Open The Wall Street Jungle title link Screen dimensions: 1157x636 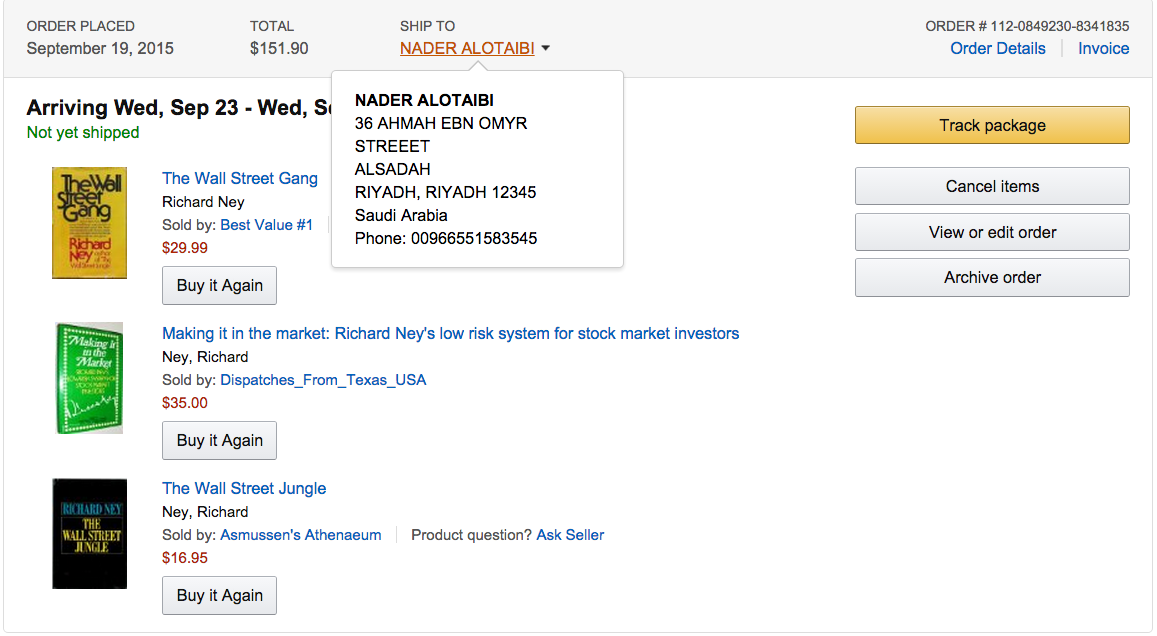point(244,488)
